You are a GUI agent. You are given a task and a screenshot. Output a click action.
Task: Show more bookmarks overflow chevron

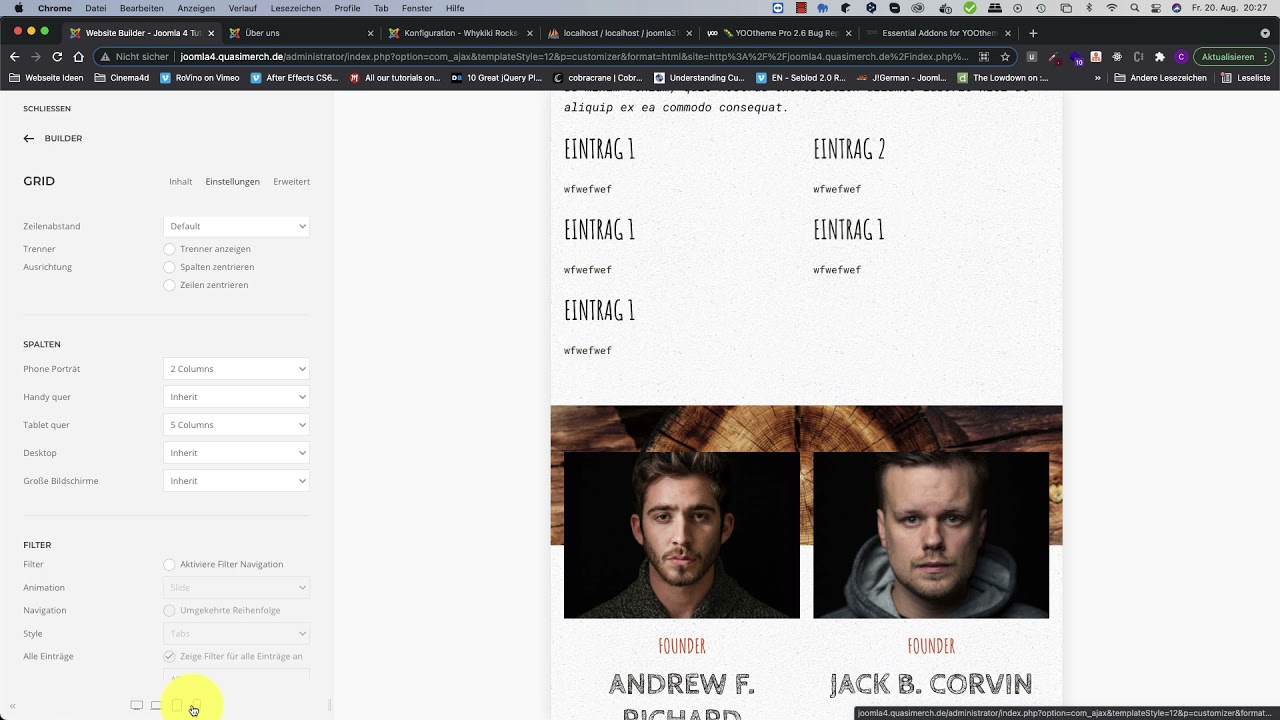click(1098, 78)
